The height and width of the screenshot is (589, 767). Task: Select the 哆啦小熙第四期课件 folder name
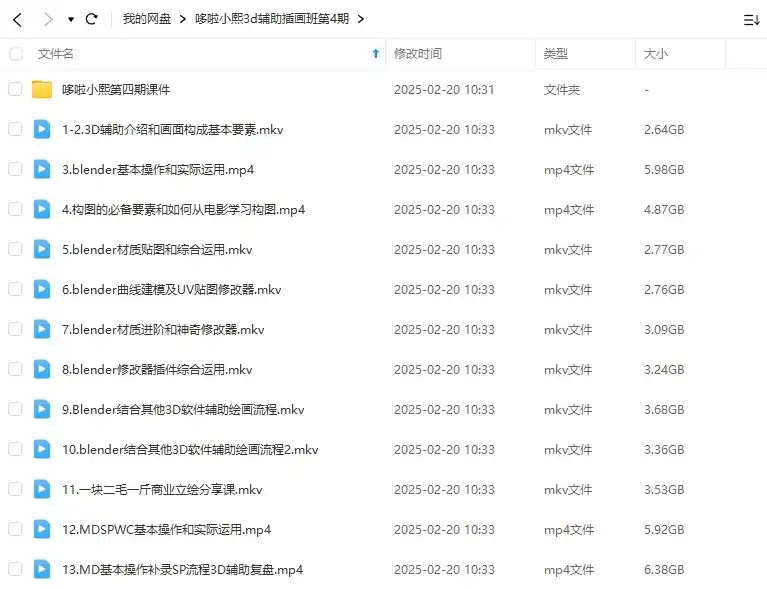click(x=116, y=90)
